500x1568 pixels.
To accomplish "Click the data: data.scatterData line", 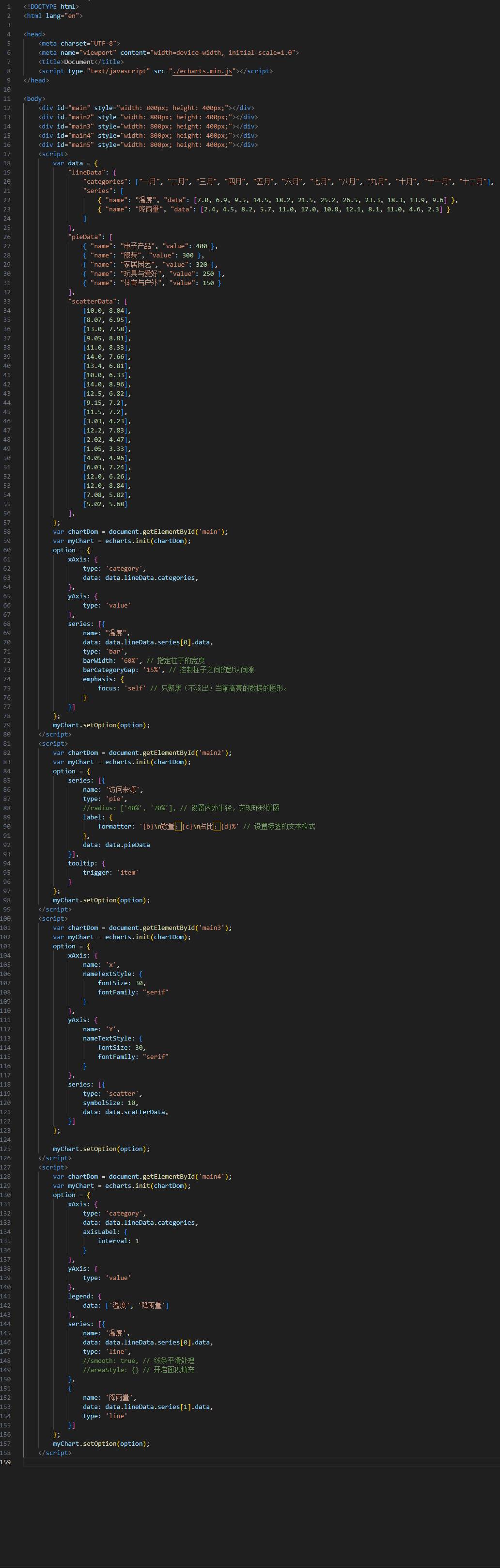I will [x=126, y=1113].
